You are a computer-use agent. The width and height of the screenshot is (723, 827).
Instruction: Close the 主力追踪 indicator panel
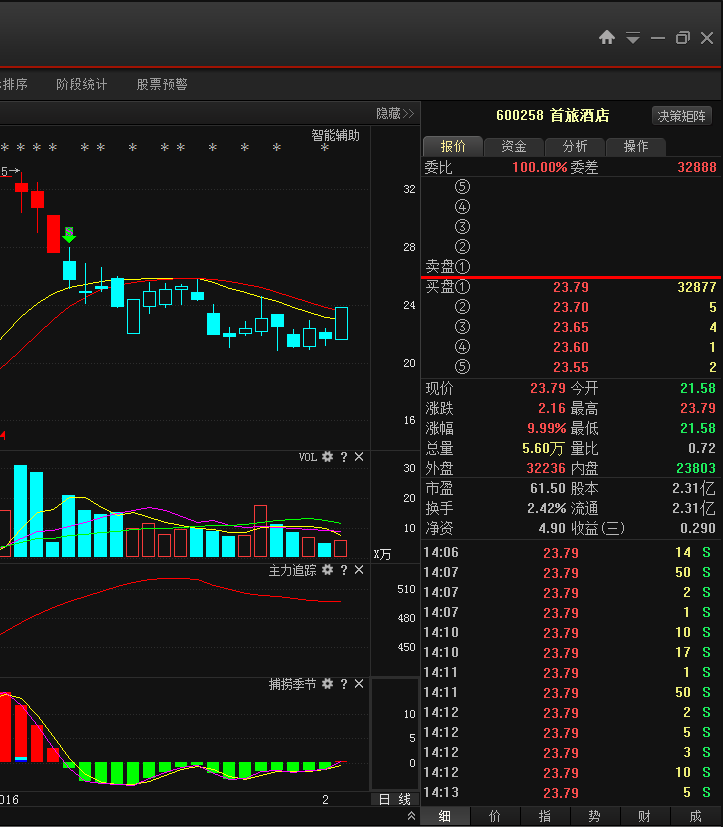pos(359,570)
